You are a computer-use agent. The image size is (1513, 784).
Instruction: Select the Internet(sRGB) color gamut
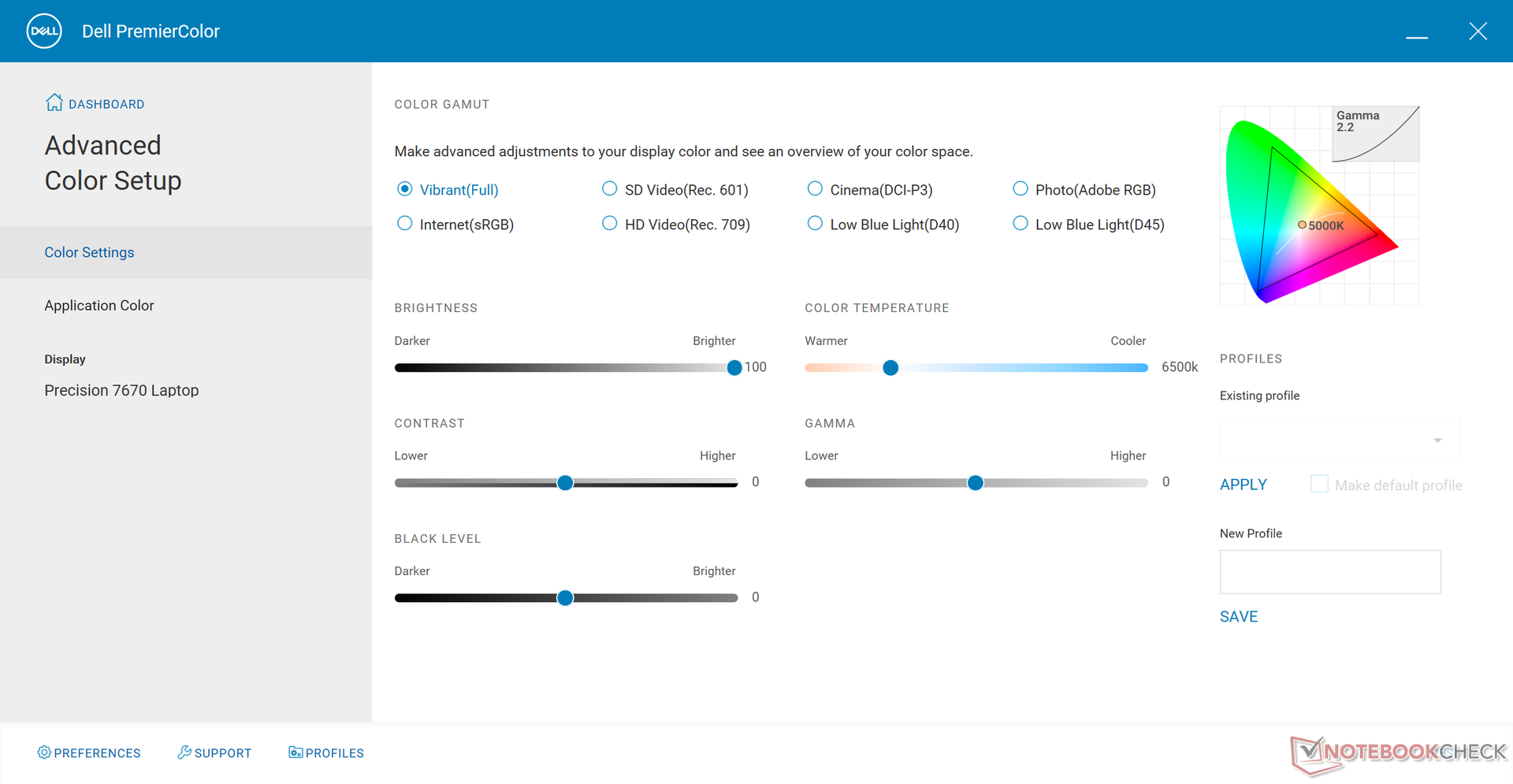tap(404, 224)
